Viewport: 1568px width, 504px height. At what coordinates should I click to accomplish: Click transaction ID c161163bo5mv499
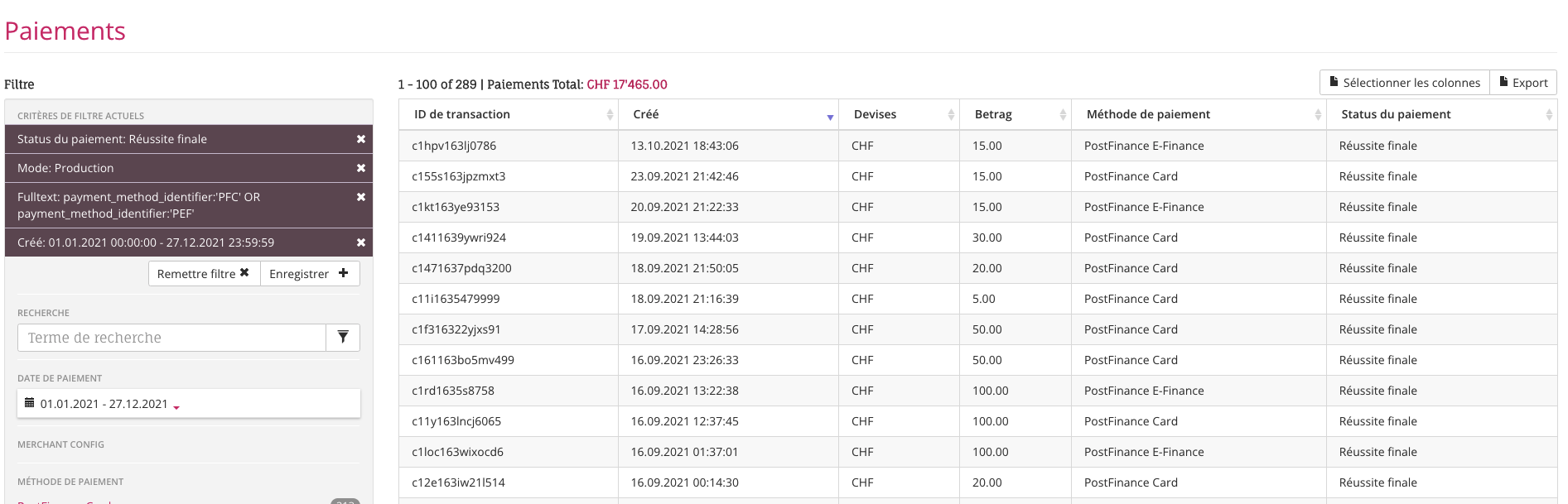463,360
